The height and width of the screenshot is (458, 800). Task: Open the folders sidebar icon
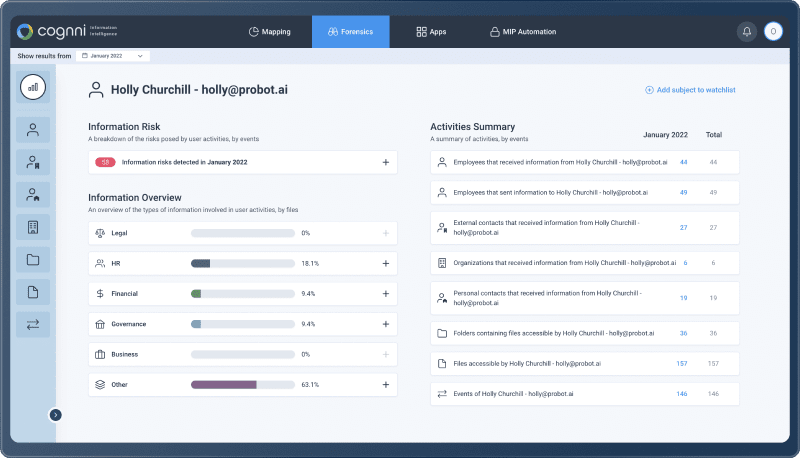33,260
